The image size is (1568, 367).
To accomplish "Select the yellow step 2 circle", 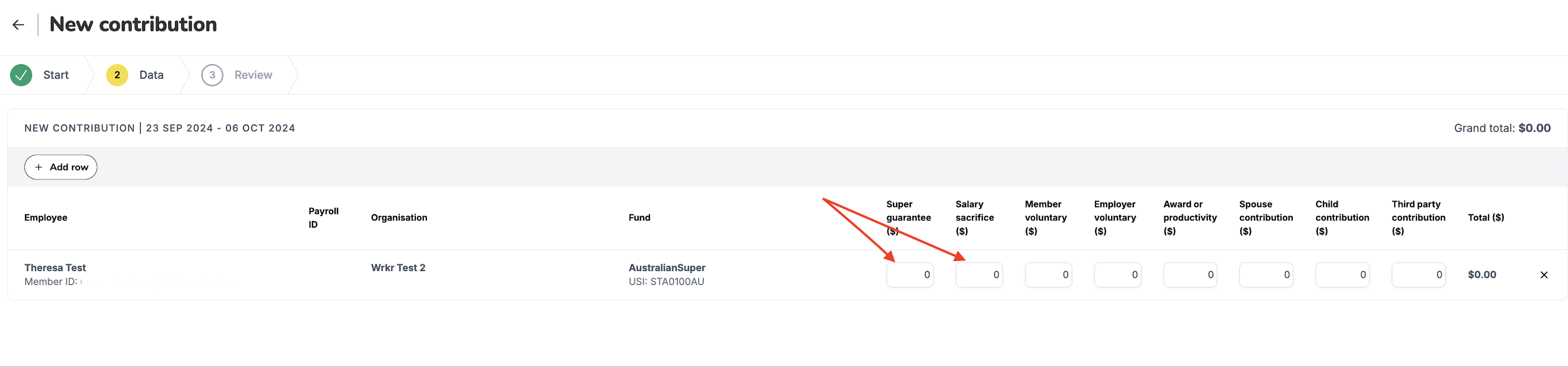I will [x=116, y=74].
